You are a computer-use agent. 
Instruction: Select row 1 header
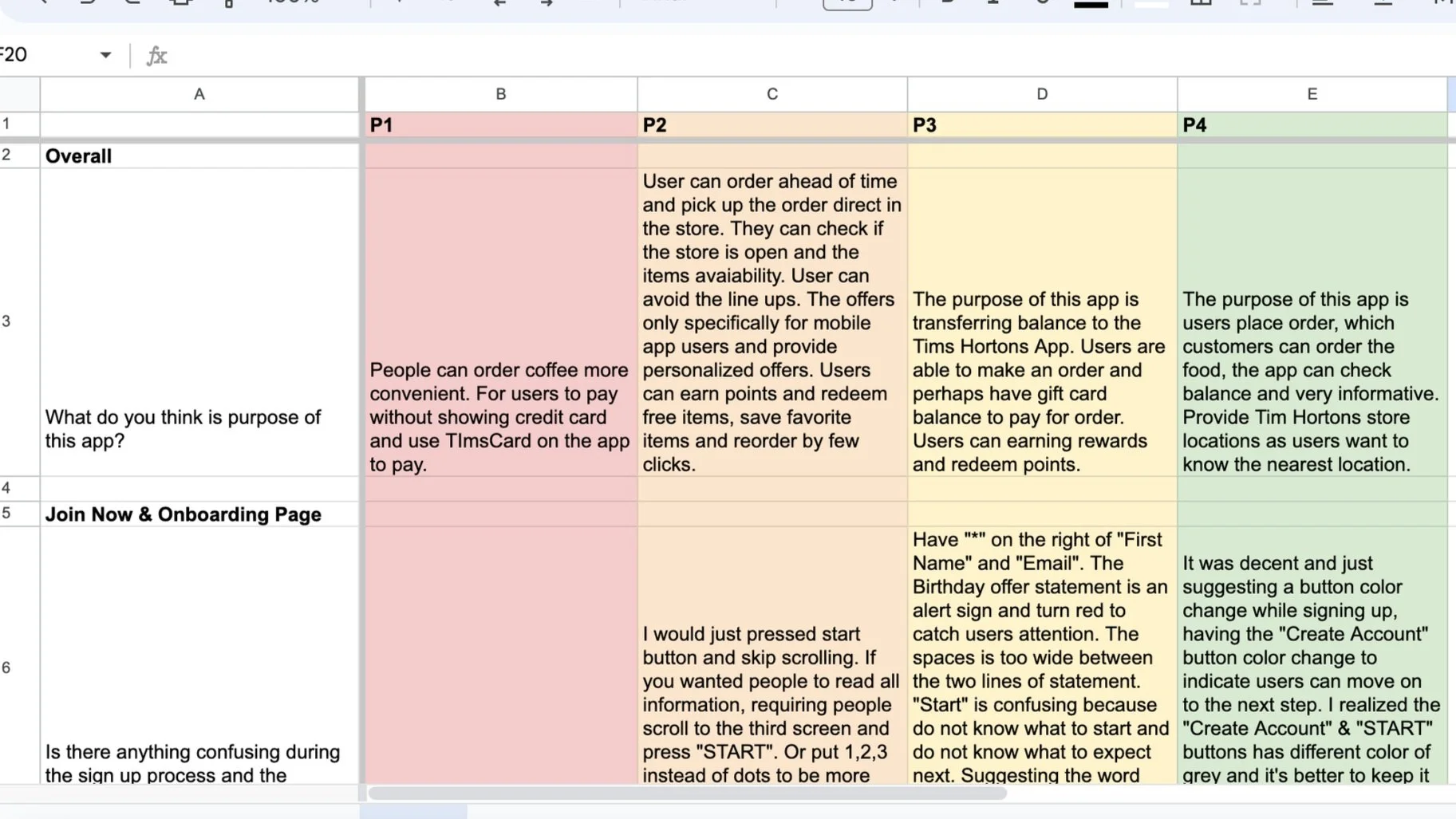[20, 124]
